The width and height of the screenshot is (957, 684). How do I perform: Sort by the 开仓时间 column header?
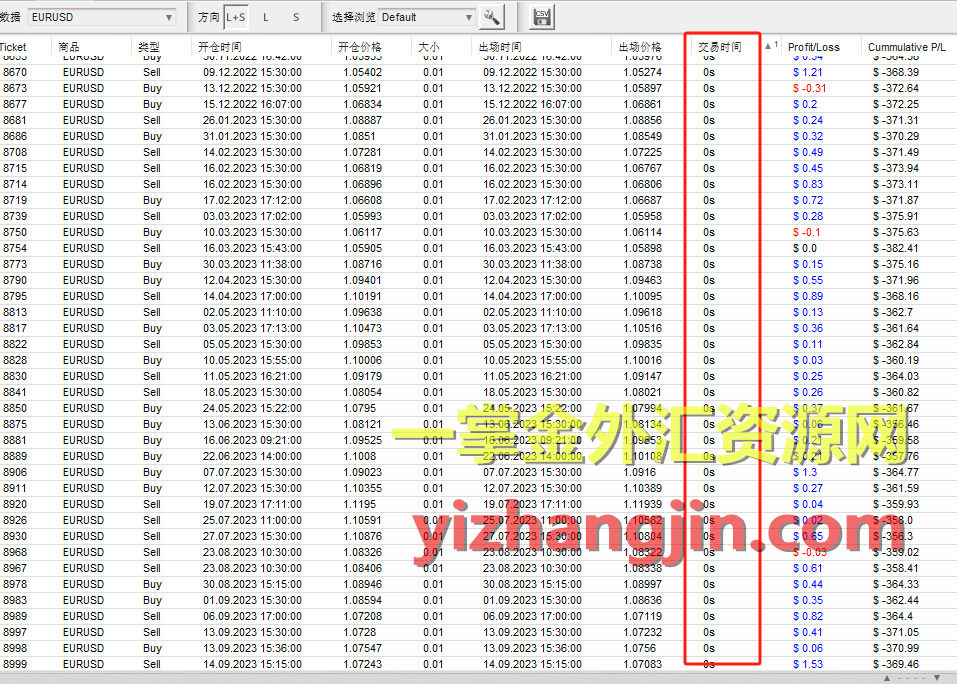click(220, 47)
